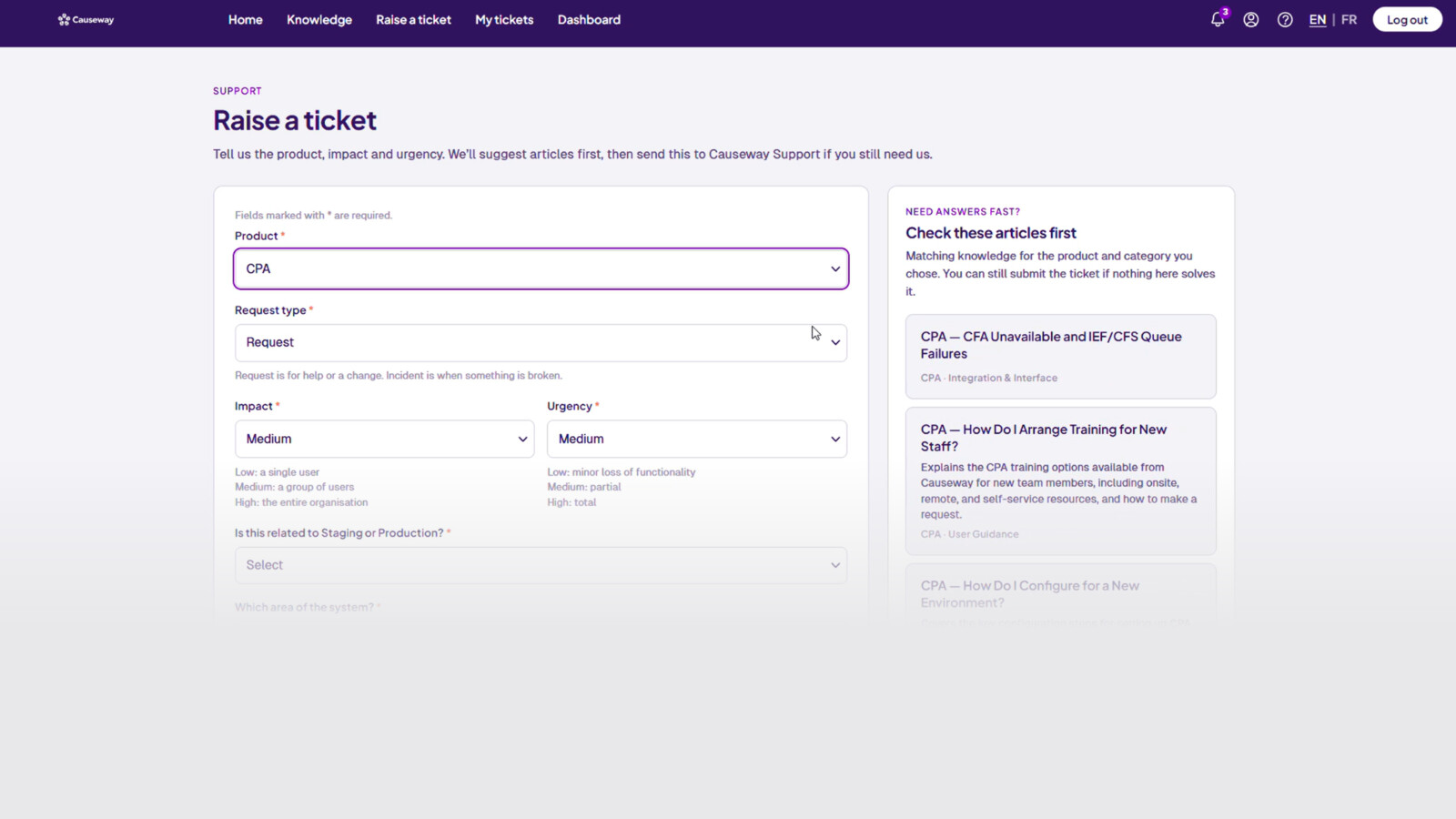This screenshot has height=819, width=1456.
Task: Click the 'Fields marked with * are required' note
Action: (x=313, y=216)
